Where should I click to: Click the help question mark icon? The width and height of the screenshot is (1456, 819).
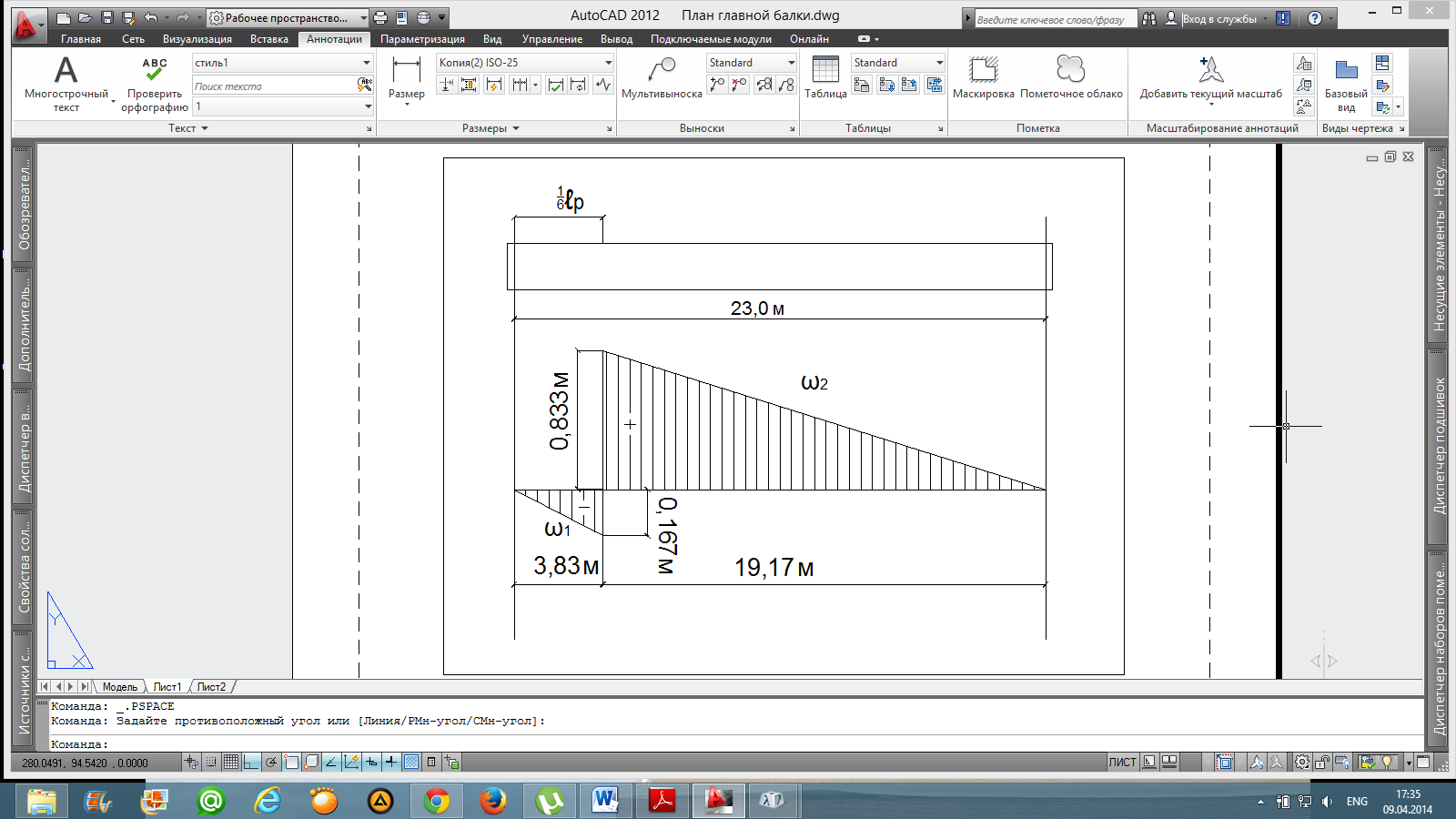click(1314, 18)
